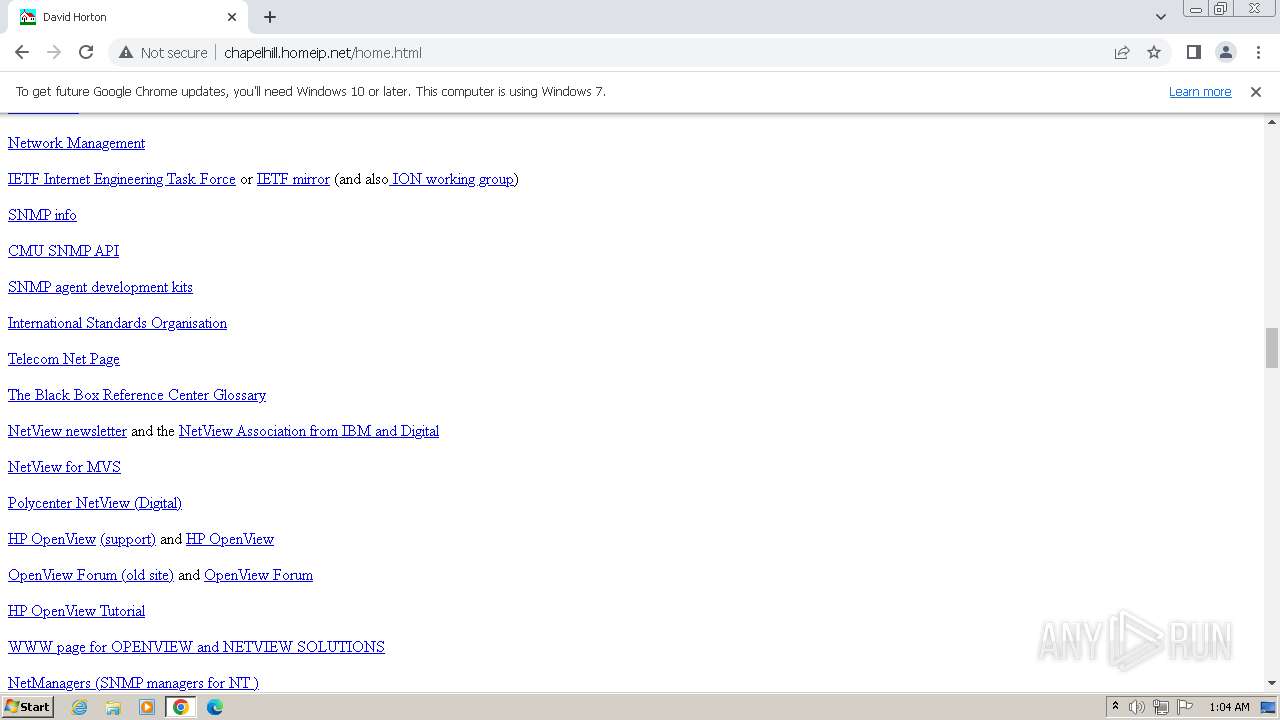Open Windows Explorer folder in taskbar
The height and width of the screenshot is (720, 1280).
(x=113, y=707)
